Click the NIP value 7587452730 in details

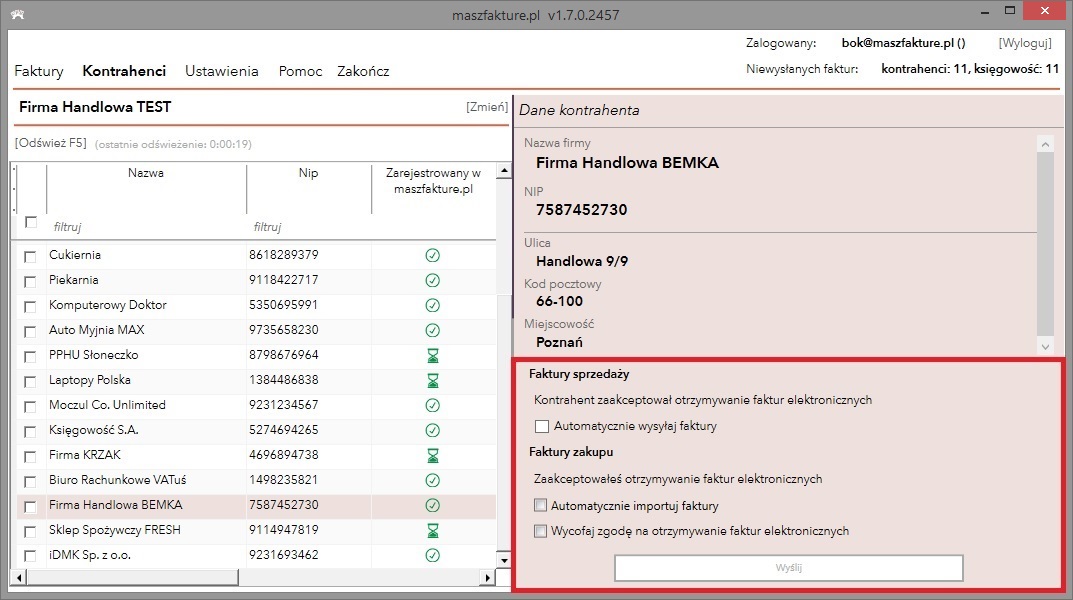pyautogui.click(x=582, y=210)
